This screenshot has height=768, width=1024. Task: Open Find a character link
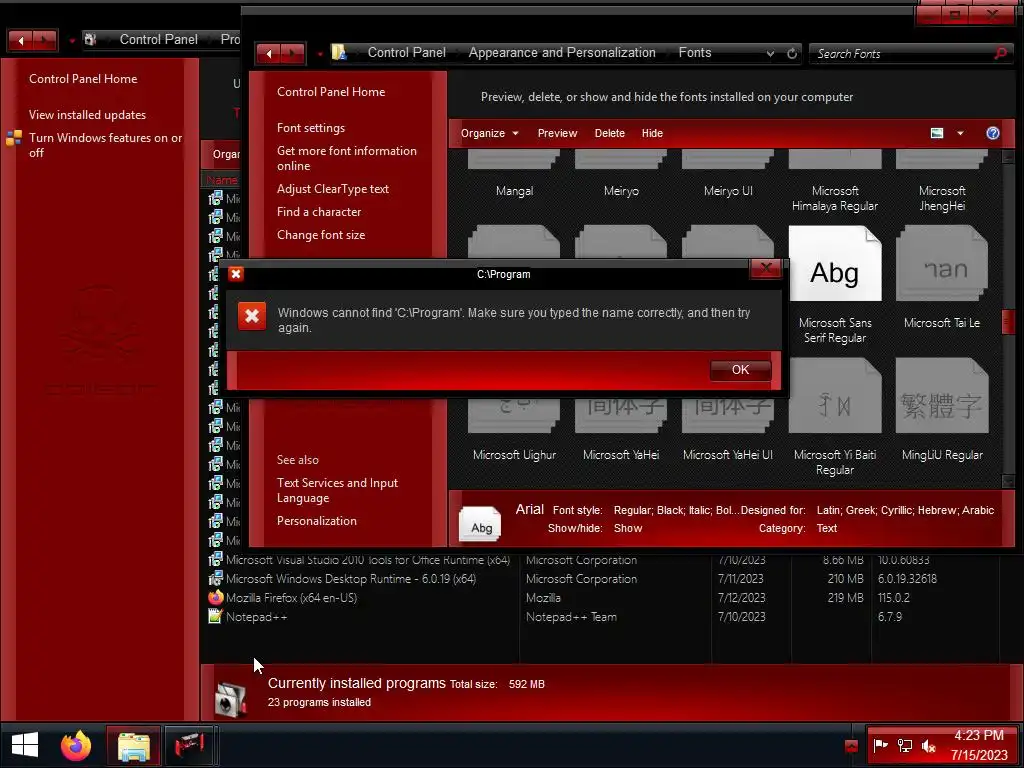319,212
